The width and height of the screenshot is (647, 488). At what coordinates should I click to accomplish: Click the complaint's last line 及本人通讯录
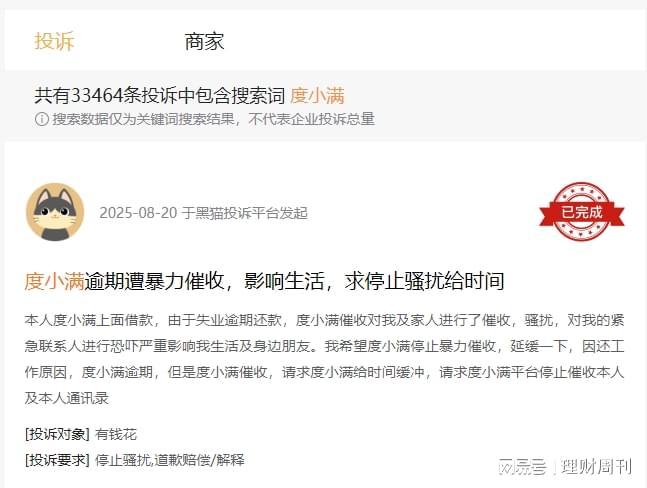coord(66,398)
